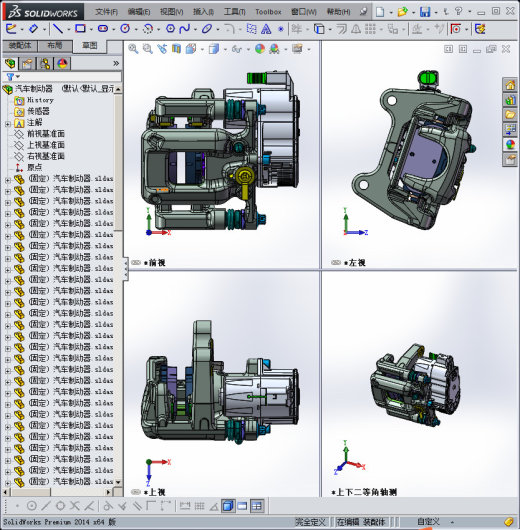Toggle the four-view viewport layout button
This screenshot has width=520, height=530.
coord(257,506)
